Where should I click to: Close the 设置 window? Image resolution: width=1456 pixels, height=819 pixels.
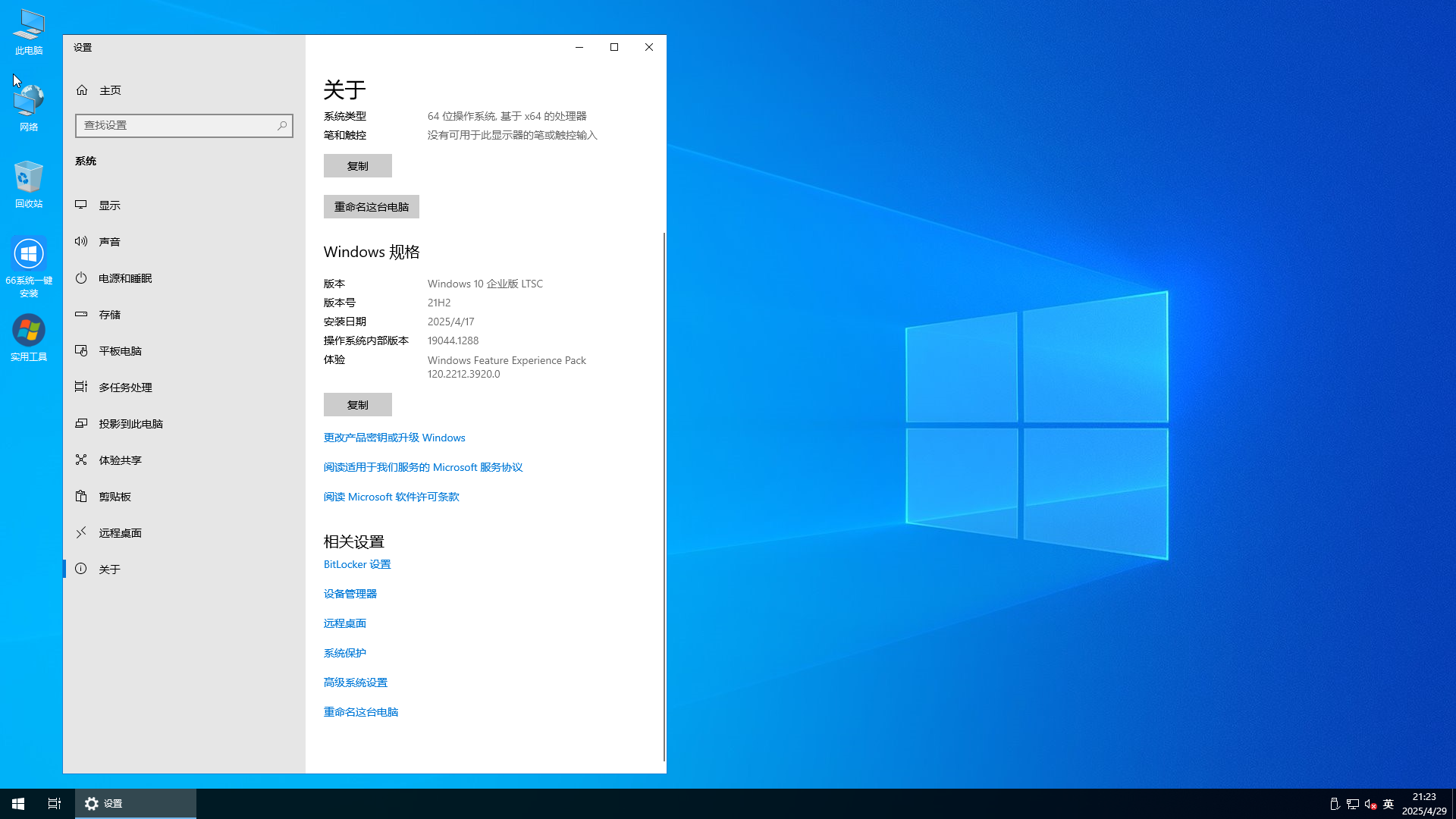tap(649, 47)
